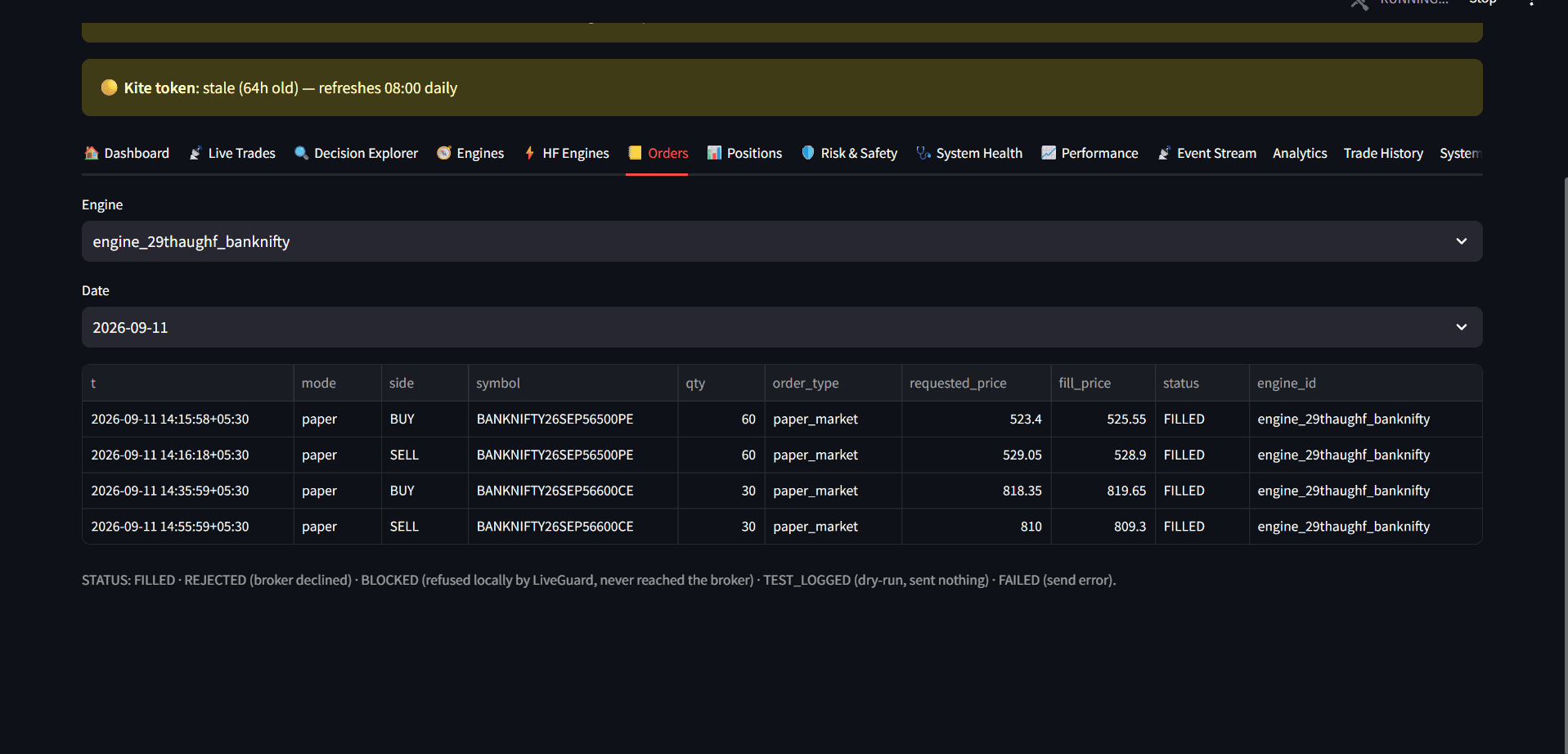Image resolution: width=1568 pixels, height=754 pixels.
Task: Go to the Dashboard tab
Action: pyautogui.click(x=127, y=153)
